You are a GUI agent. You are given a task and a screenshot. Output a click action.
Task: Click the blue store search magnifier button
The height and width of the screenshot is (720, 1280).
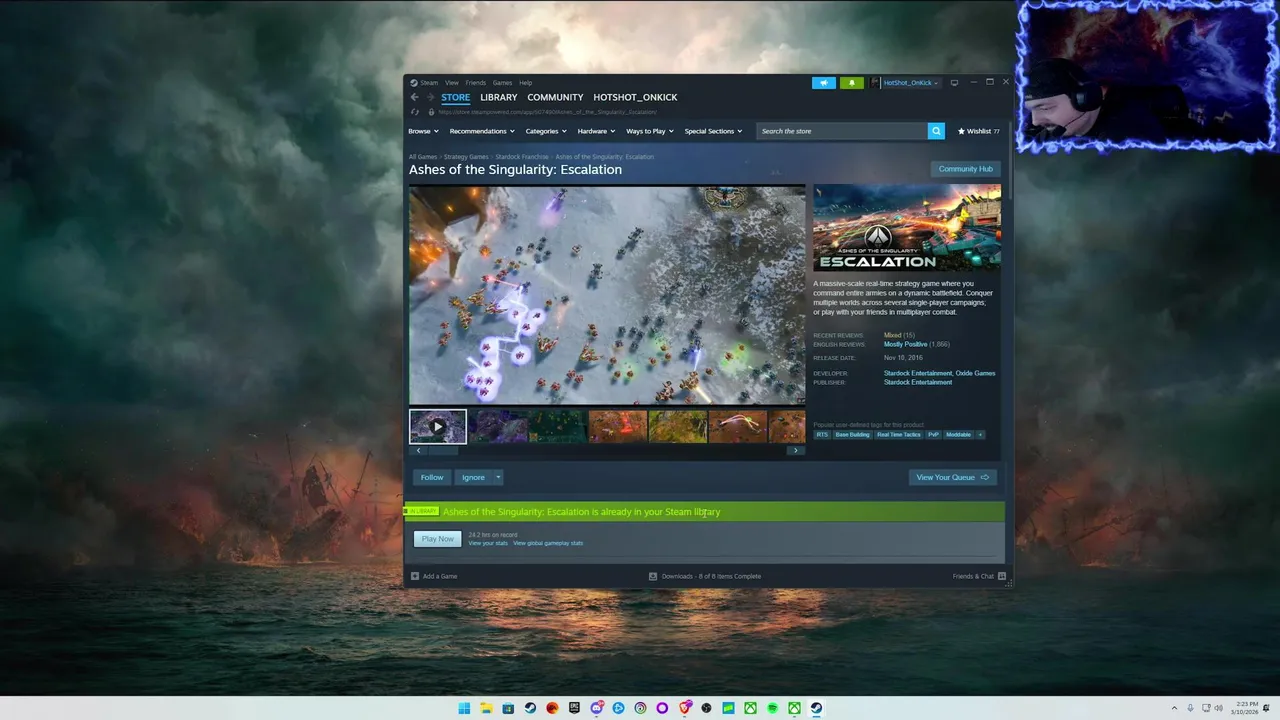[936, 131]
